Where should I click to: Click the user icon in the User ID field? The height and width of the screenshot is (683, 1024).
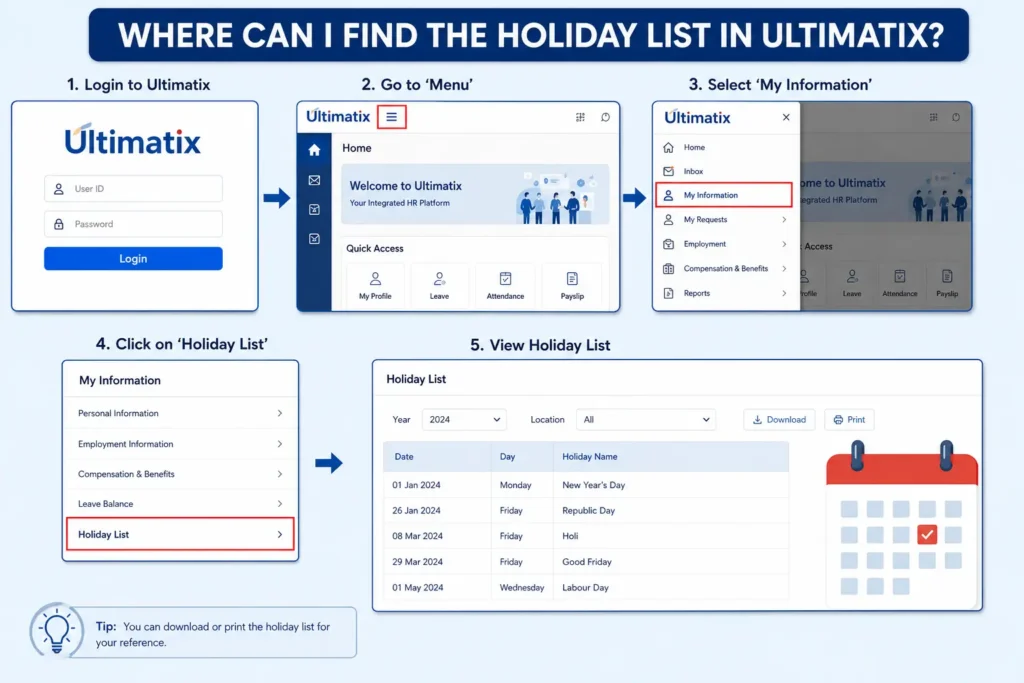click(x=59, y=189)
